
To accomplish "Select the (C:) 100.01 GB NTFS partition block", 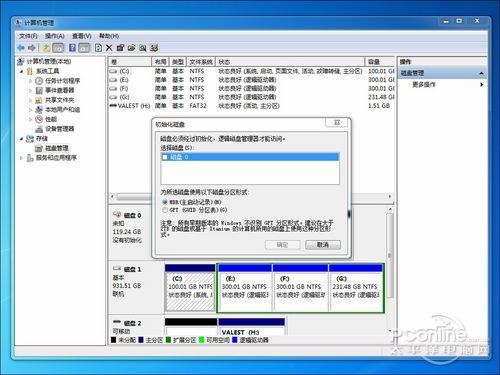I will click(190, 288).
